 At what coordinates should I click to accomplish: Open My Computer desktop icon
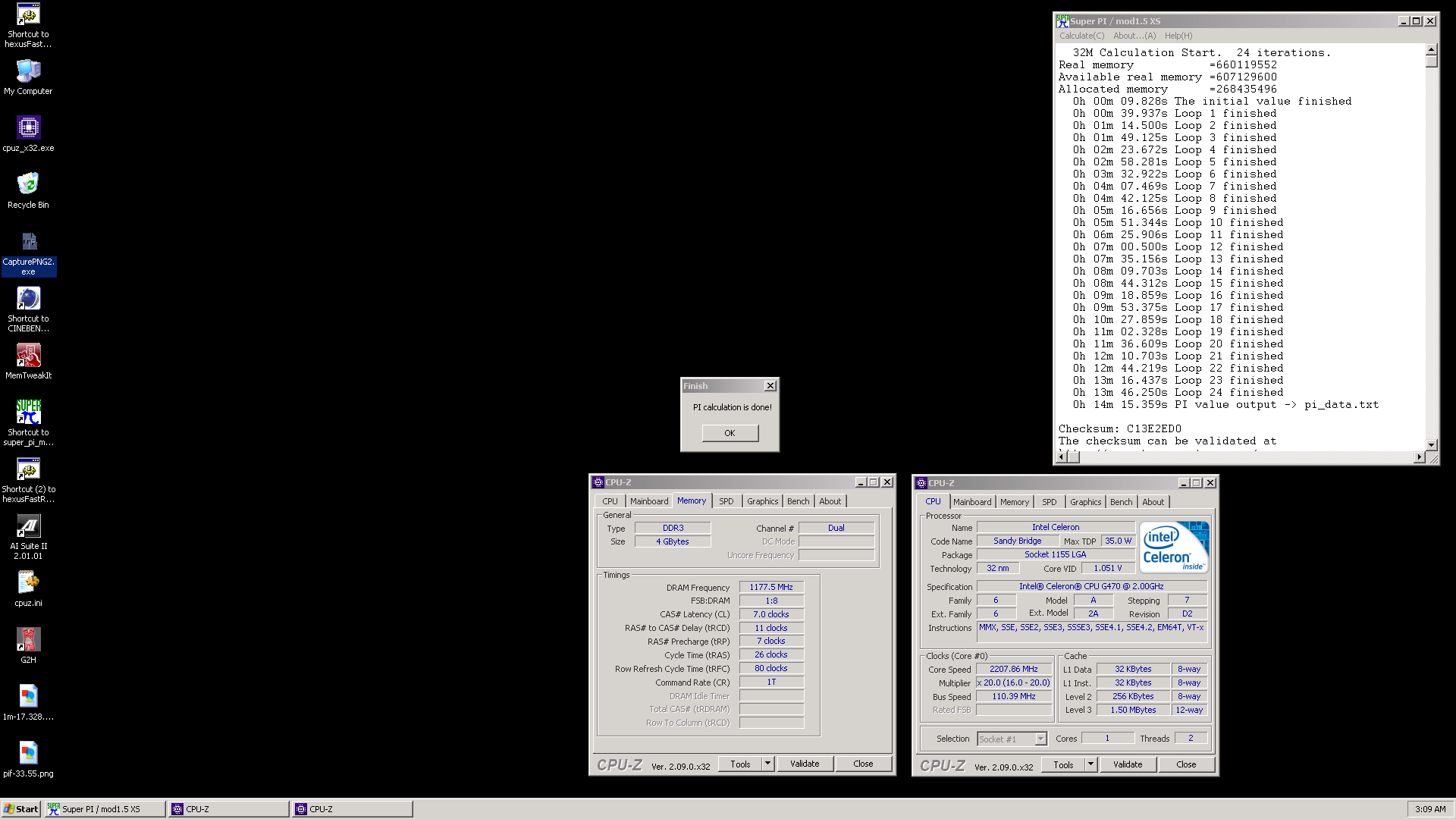(28, 77)
